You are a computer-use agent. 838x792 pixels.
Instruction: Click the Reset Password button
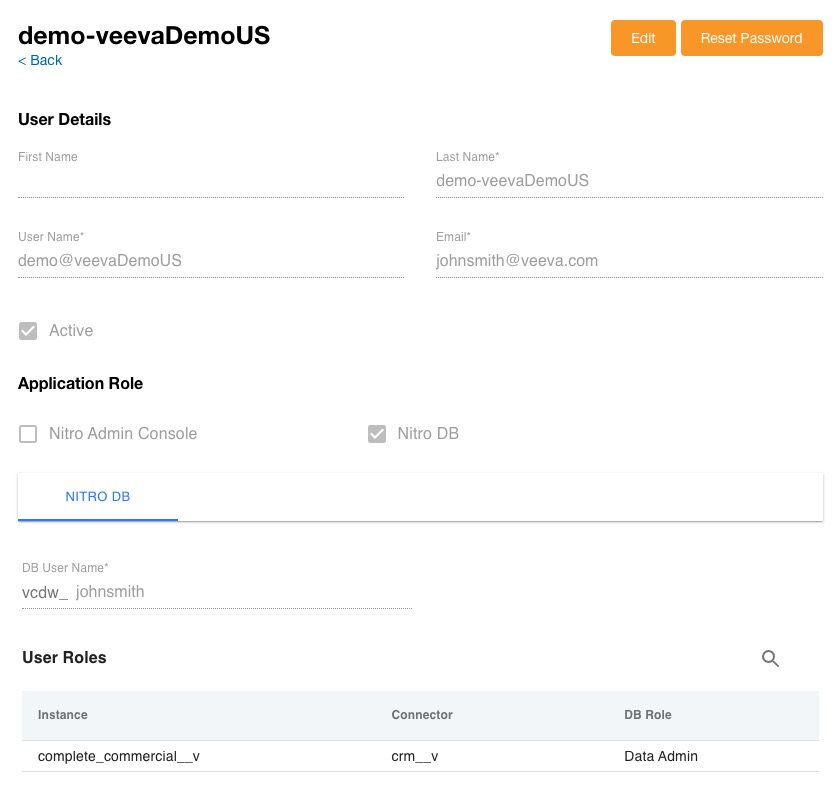coord(751,38)
